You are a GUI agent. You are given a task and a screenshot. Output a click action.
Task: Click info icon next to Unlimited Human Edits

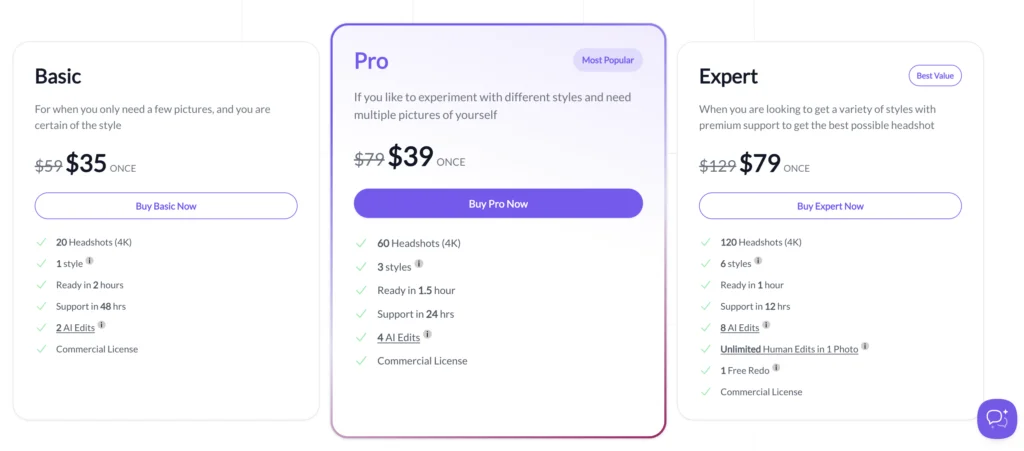point(865,347)
